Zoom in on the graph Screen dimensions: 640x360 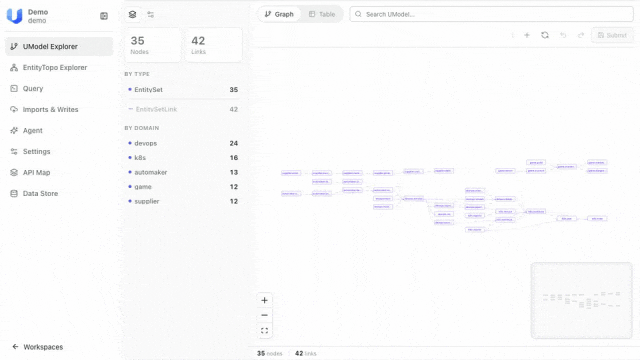coord(264,300)
